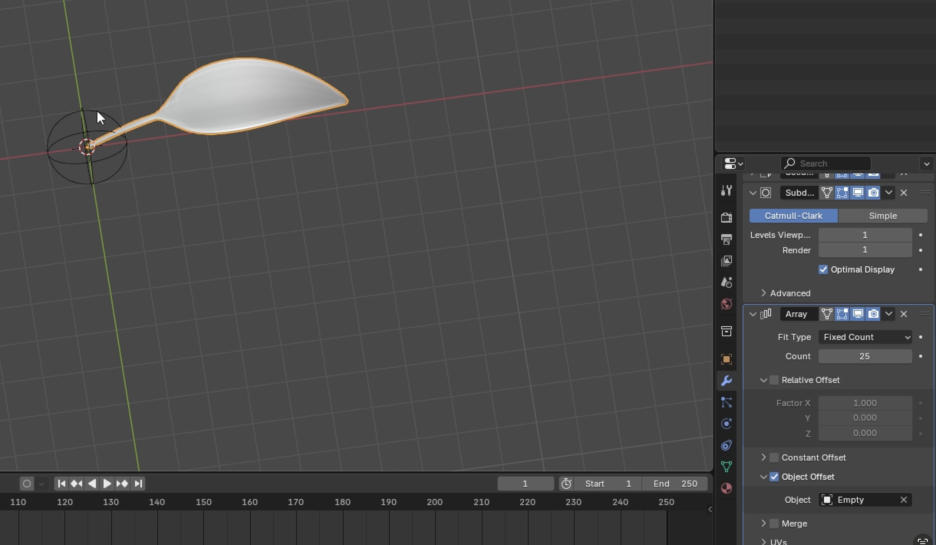Open the properties editor type dropdown

coord(733,163)
